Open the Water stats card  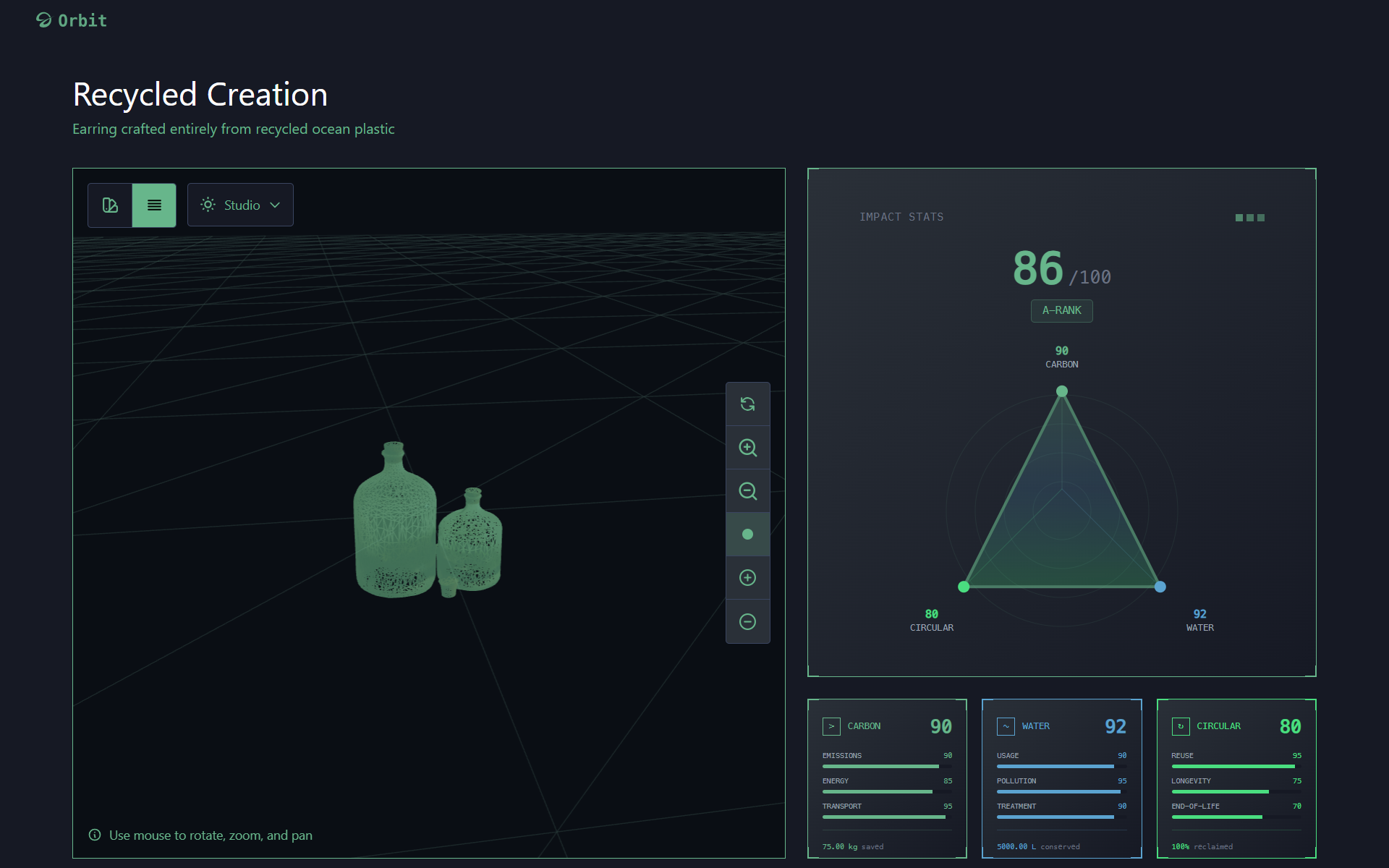1061,778
